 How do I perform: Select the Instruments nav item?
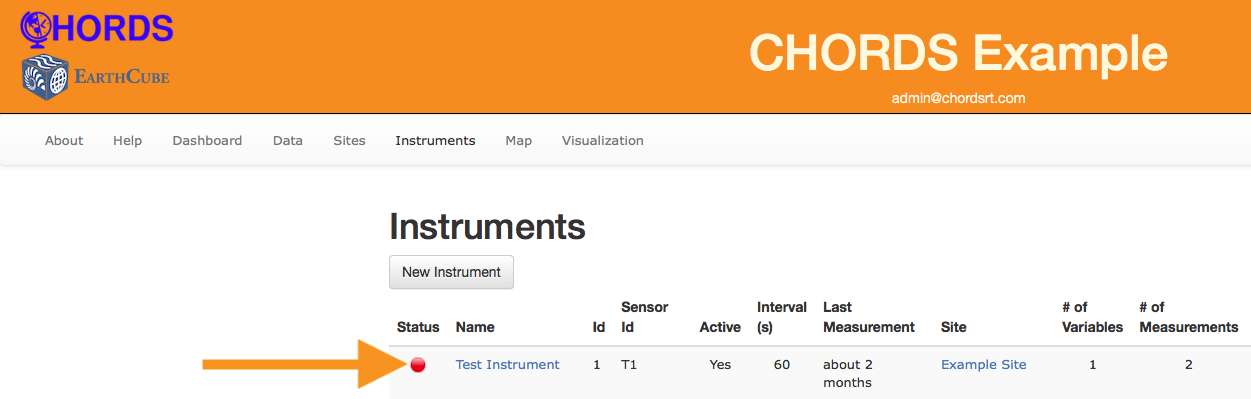pyautogui.click(x=435, y=141)
